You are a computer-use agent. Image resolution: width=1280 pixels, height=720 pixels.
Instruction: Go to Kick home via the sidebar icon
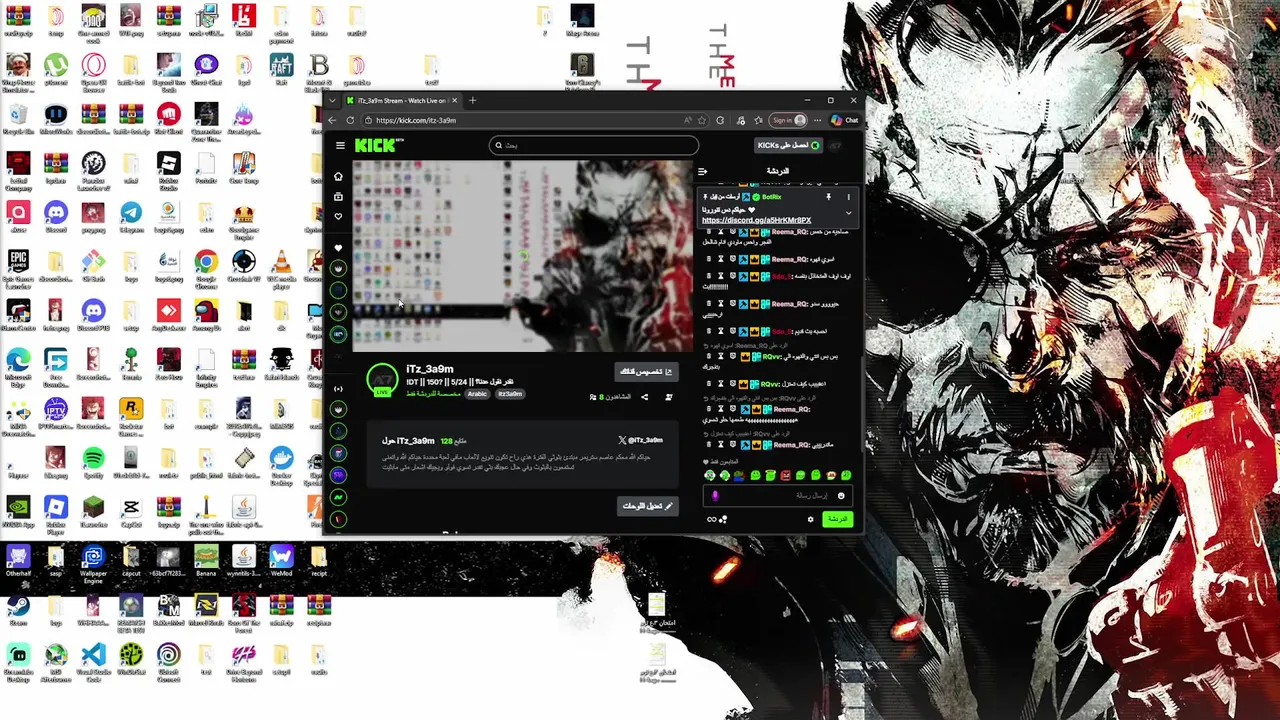coord(338,176)
